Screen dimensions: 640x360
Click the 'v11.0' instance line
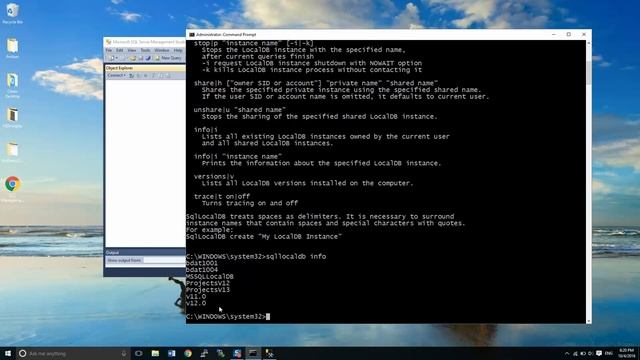[196, 296]
